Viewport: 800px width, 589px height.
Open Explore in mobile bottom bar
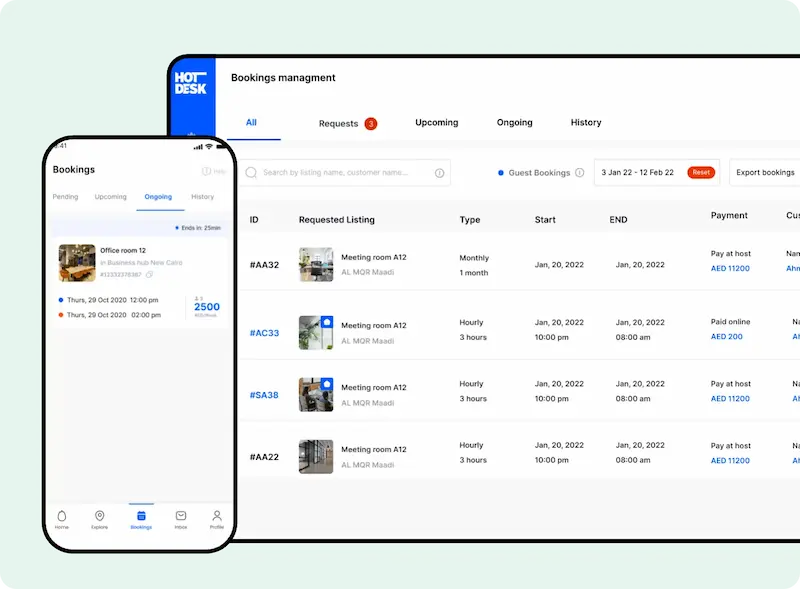(x=100, y=518)
